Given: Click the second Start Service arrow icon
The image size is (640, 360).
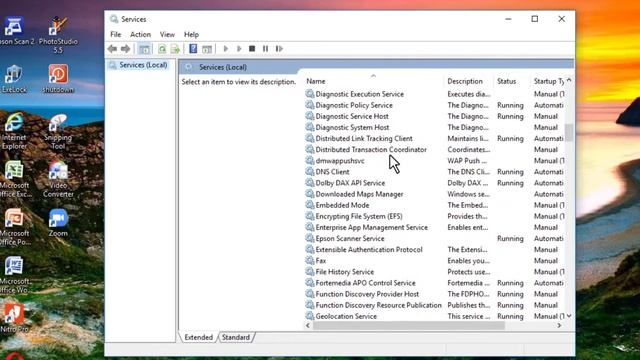Looking at the screenshot, I should pyautogui.click(x=239, y=49).
